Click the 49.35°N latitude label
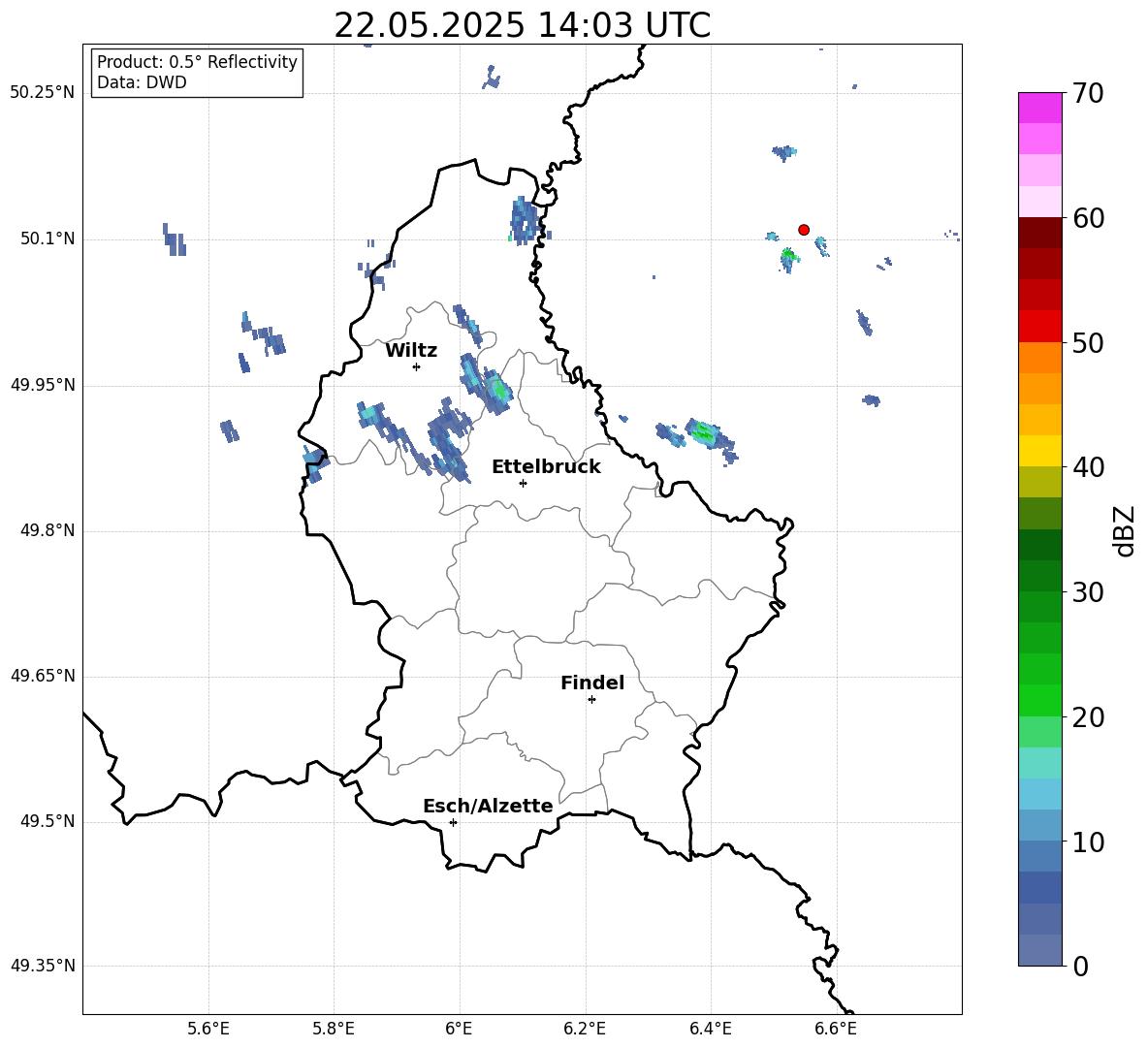Viewport: 1148px width, 1048px height. coord(43,966)
